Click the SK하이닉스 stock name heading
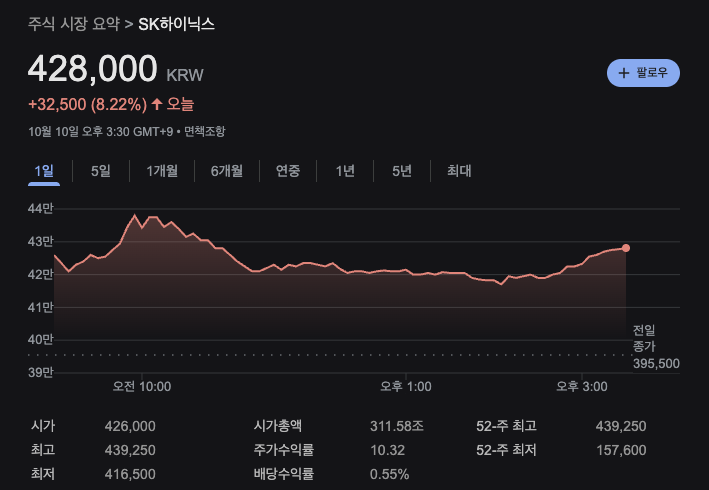The height and width of the screenshot is (490, 709). pyautogui.click(x=176, y=23)
